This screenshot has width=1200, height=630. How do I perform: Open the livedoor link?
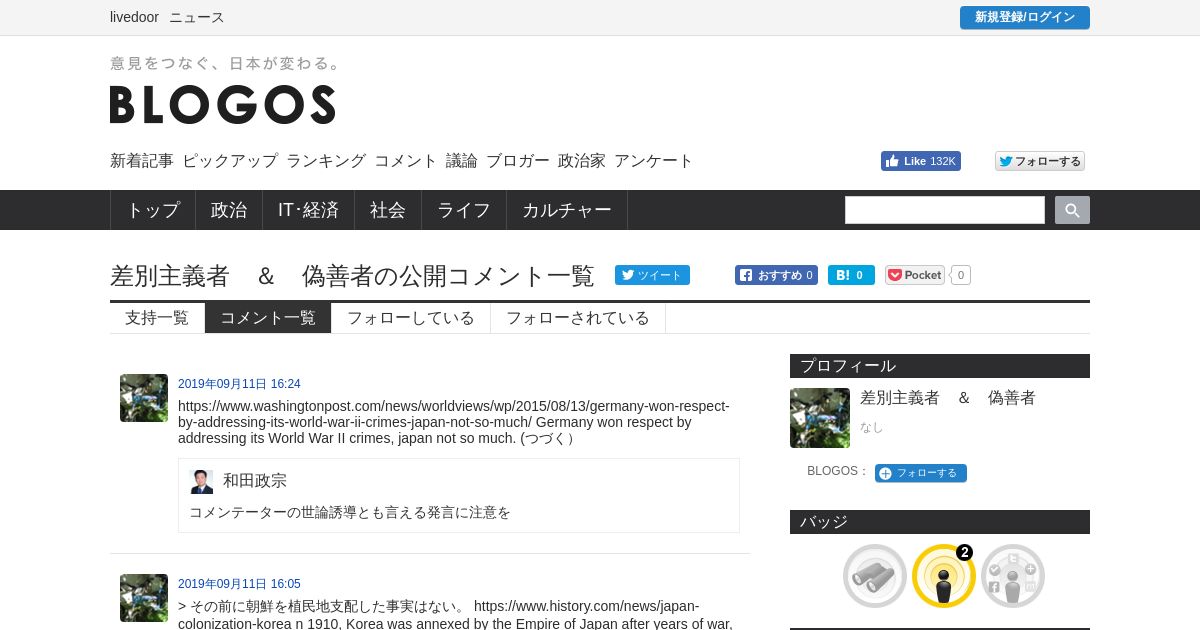point(134,17)
